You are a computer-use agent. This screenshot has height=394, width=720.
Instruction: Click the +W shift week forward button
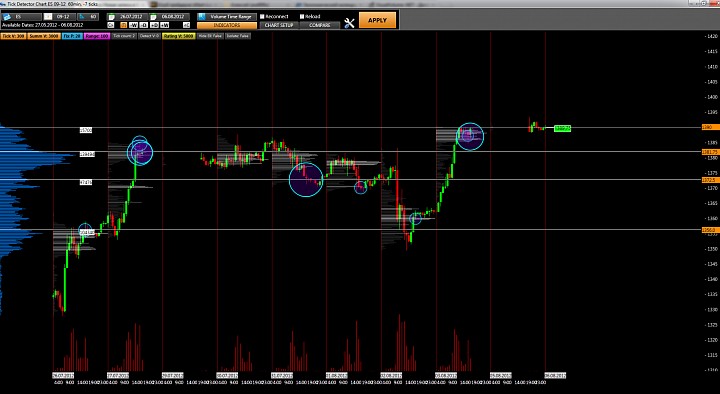(164, 25)
